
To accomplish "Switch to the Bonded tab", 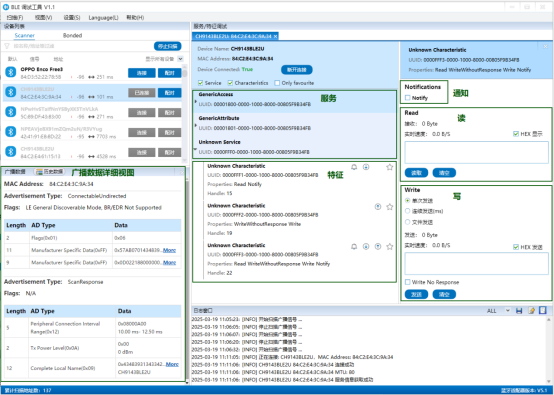I will [72, 35].
